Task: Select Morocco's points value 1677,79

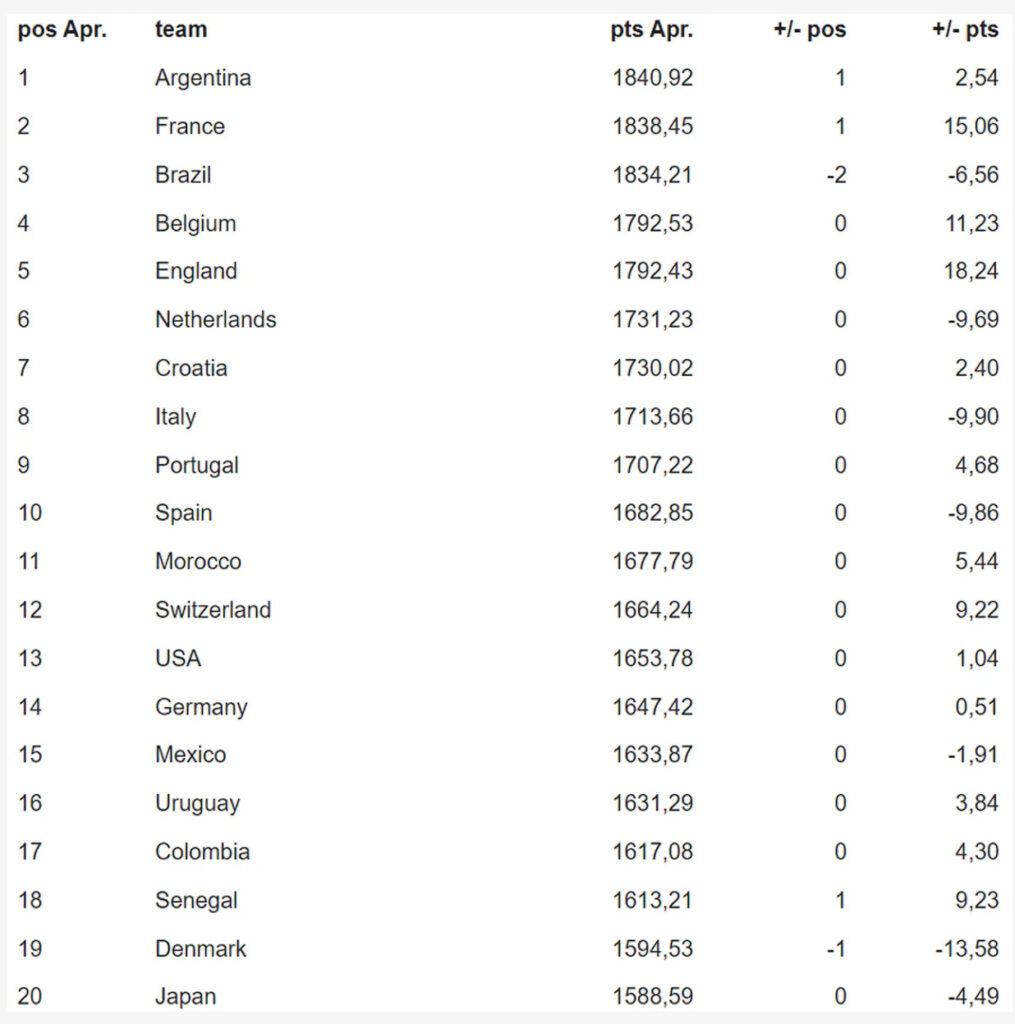Action: 652,561
